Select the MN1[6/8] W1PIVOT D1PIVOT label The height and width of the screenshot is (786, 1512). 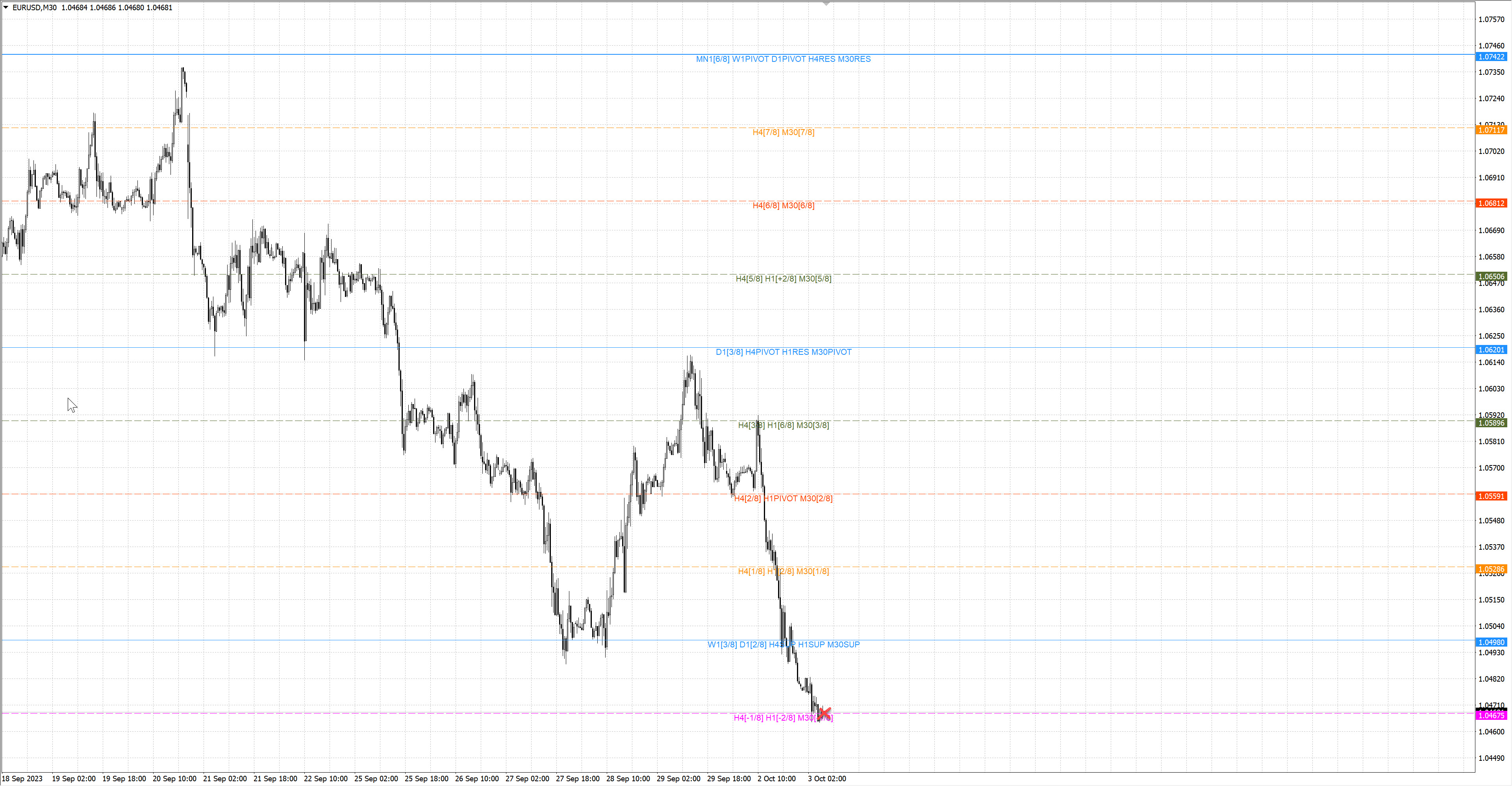(x=783, y=59)
